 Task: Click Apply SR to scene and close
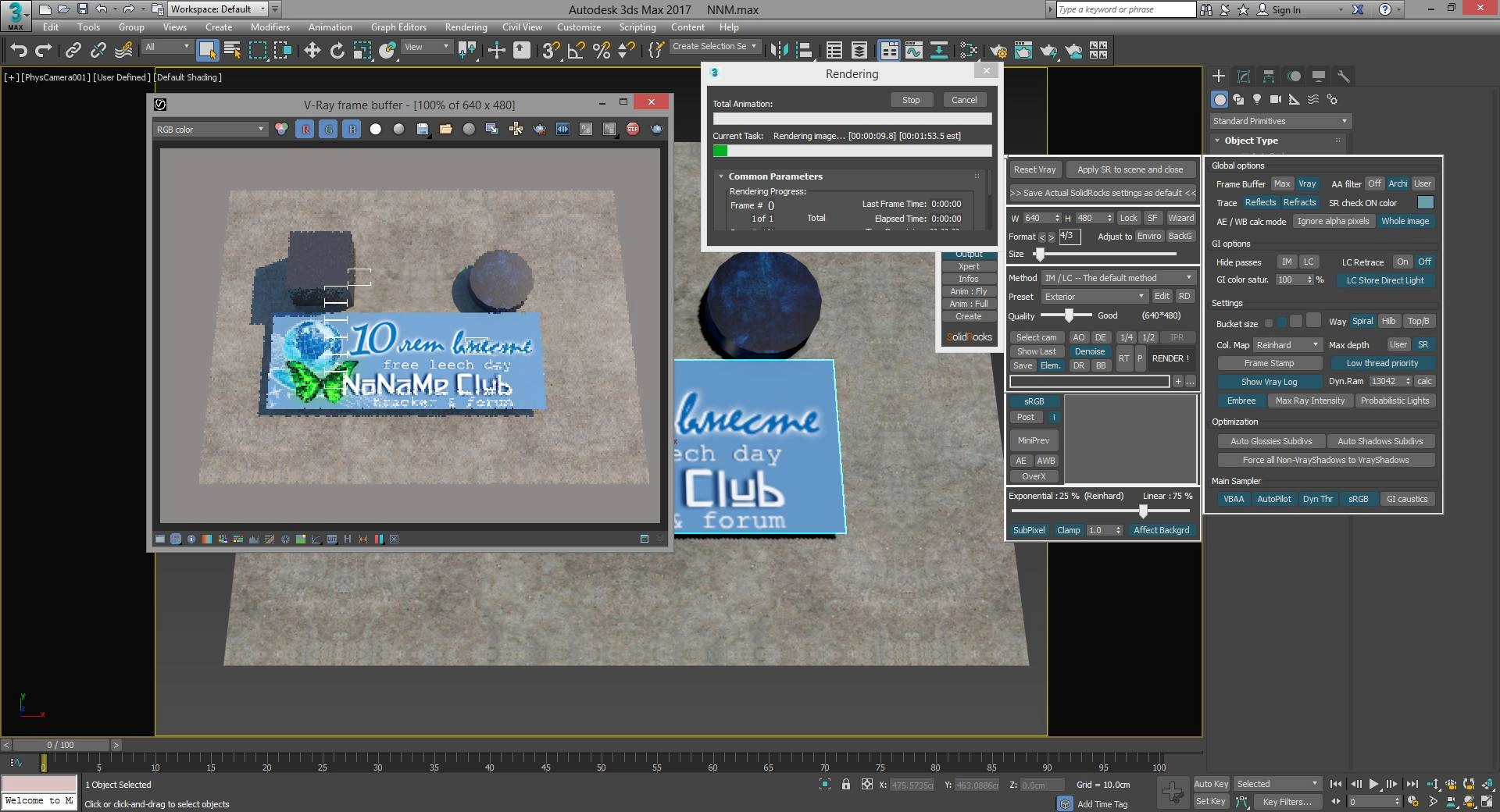pos(1130,169)
